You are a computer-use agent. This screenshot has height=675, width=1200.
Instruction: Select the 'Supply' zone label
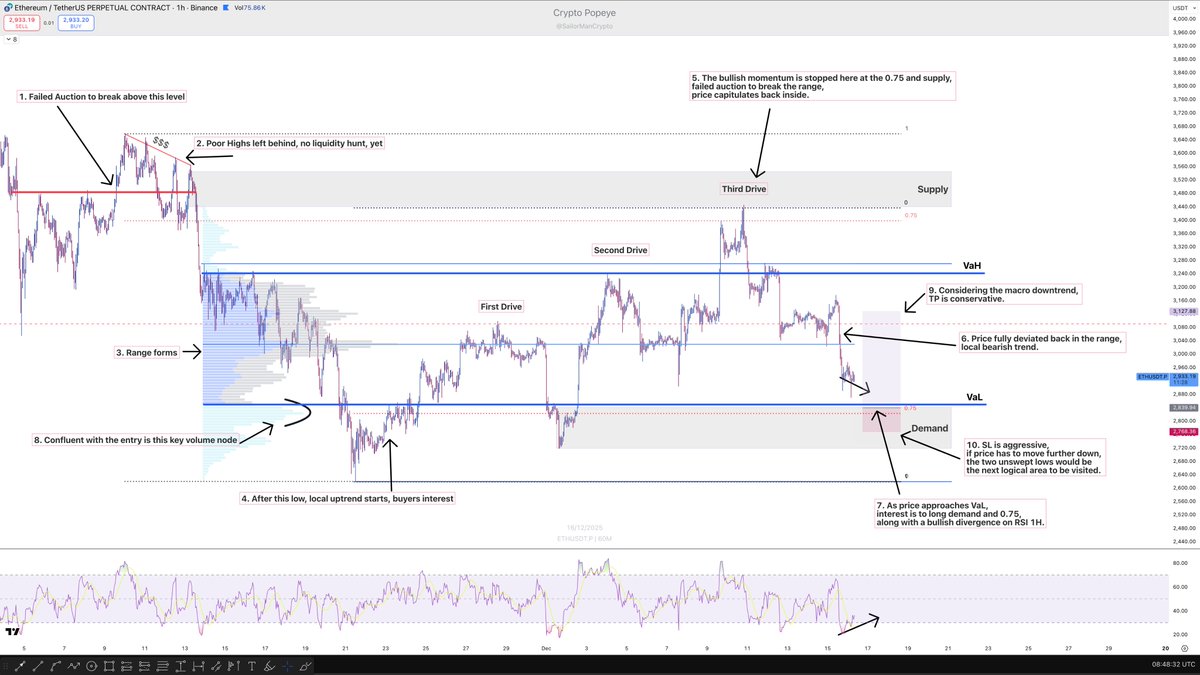(x=933, y=189)
